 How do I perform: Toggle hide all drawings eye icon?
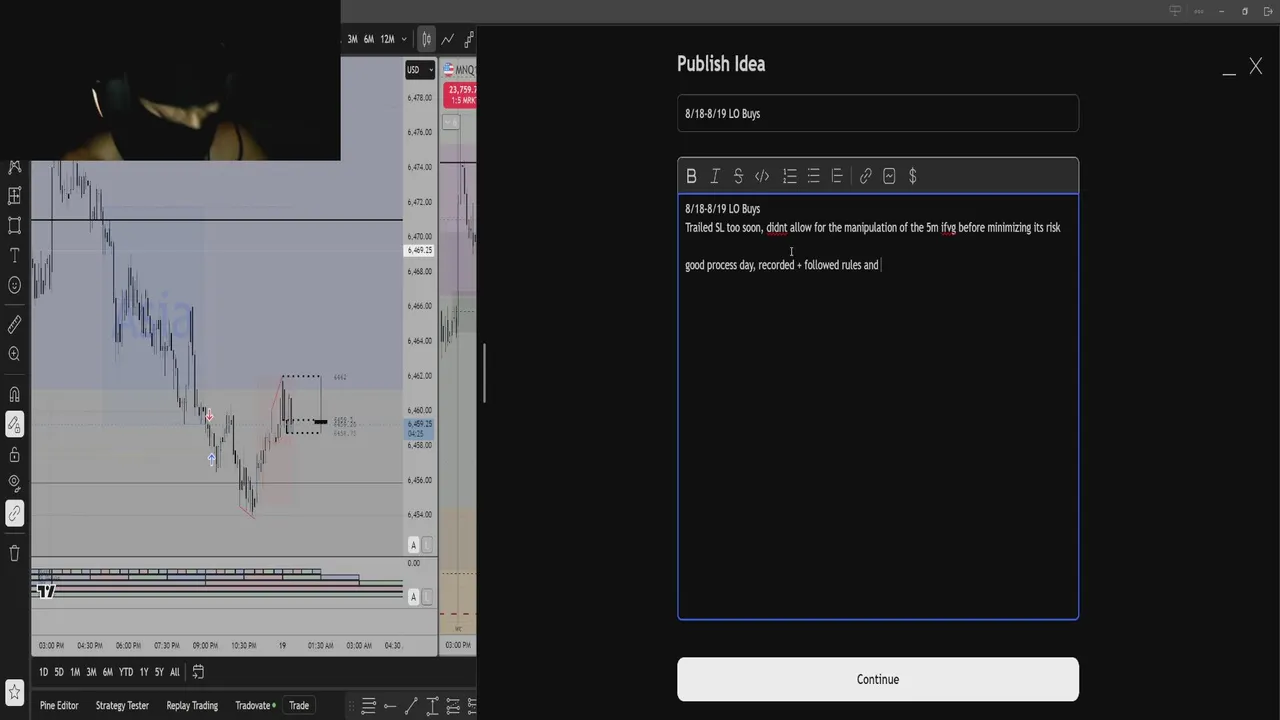pos(14,484)
